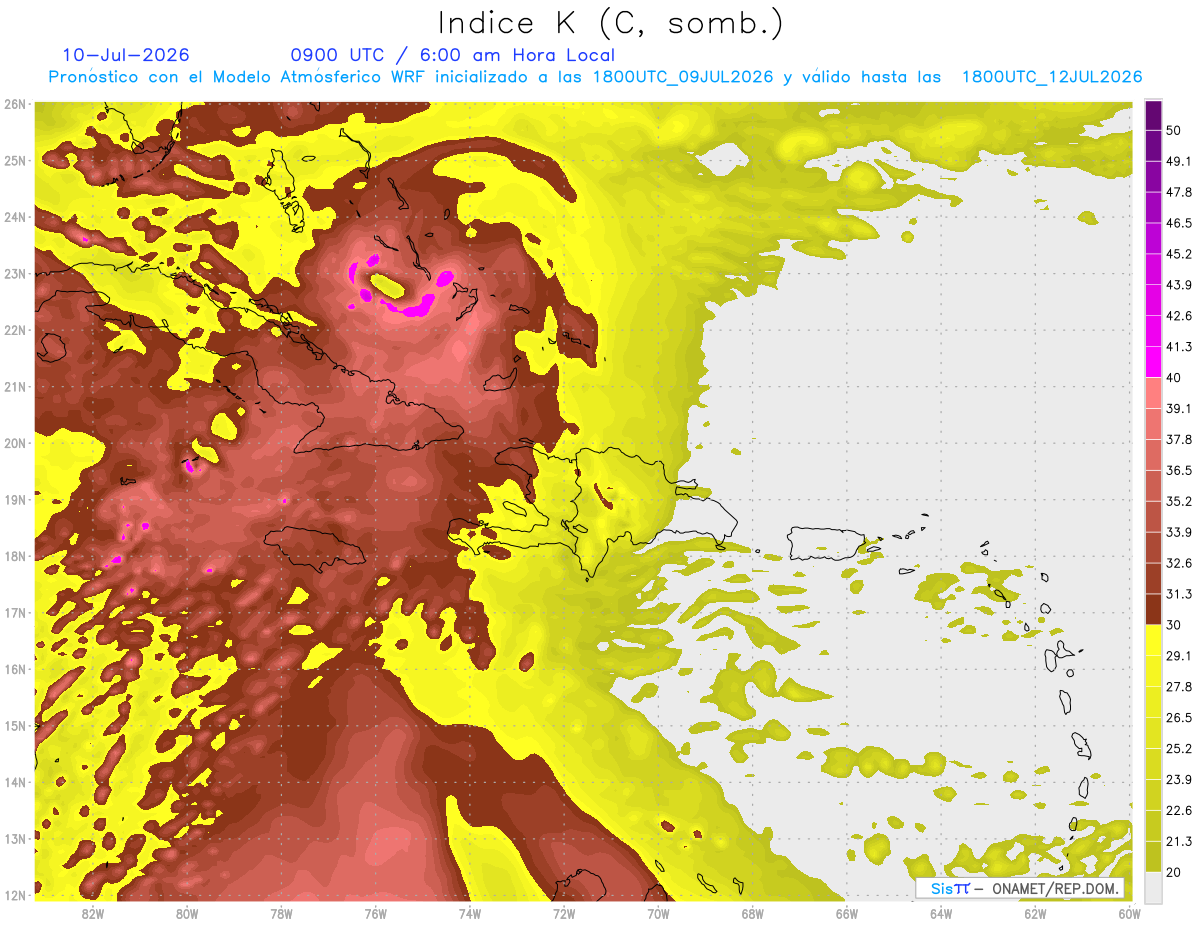Pick the bright magenta color bar segment between 40 and 41.3

point(1153,361)
